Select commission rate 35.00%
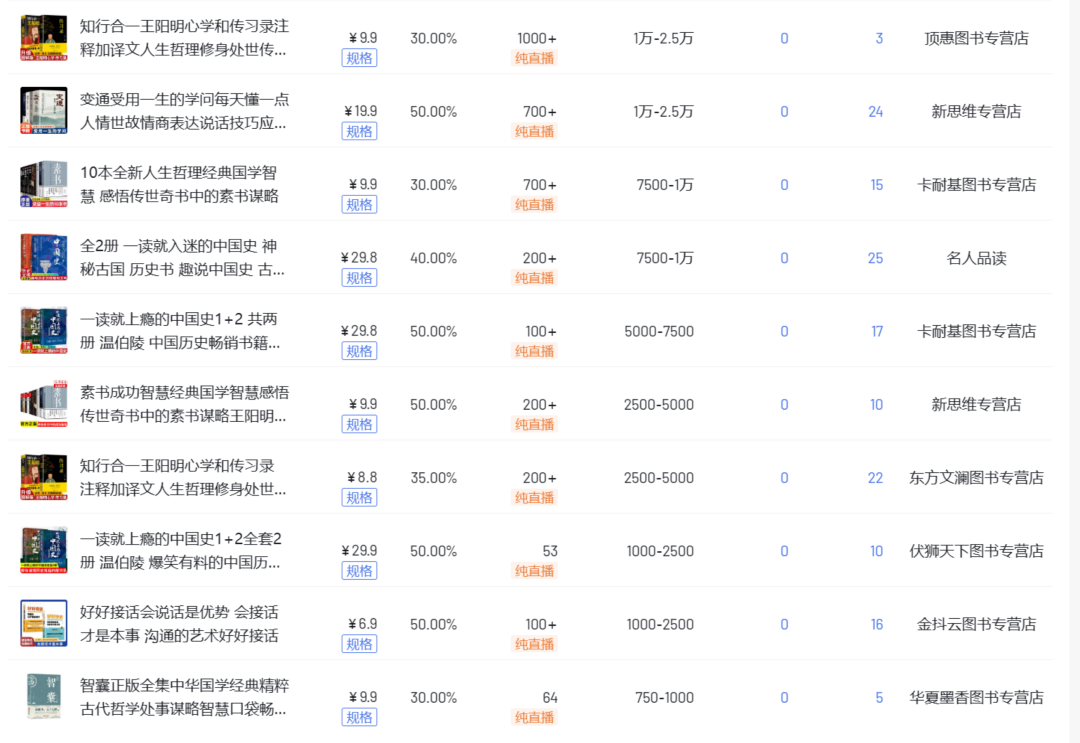This screenshot has width=1080, height=743. coord(433,478)
